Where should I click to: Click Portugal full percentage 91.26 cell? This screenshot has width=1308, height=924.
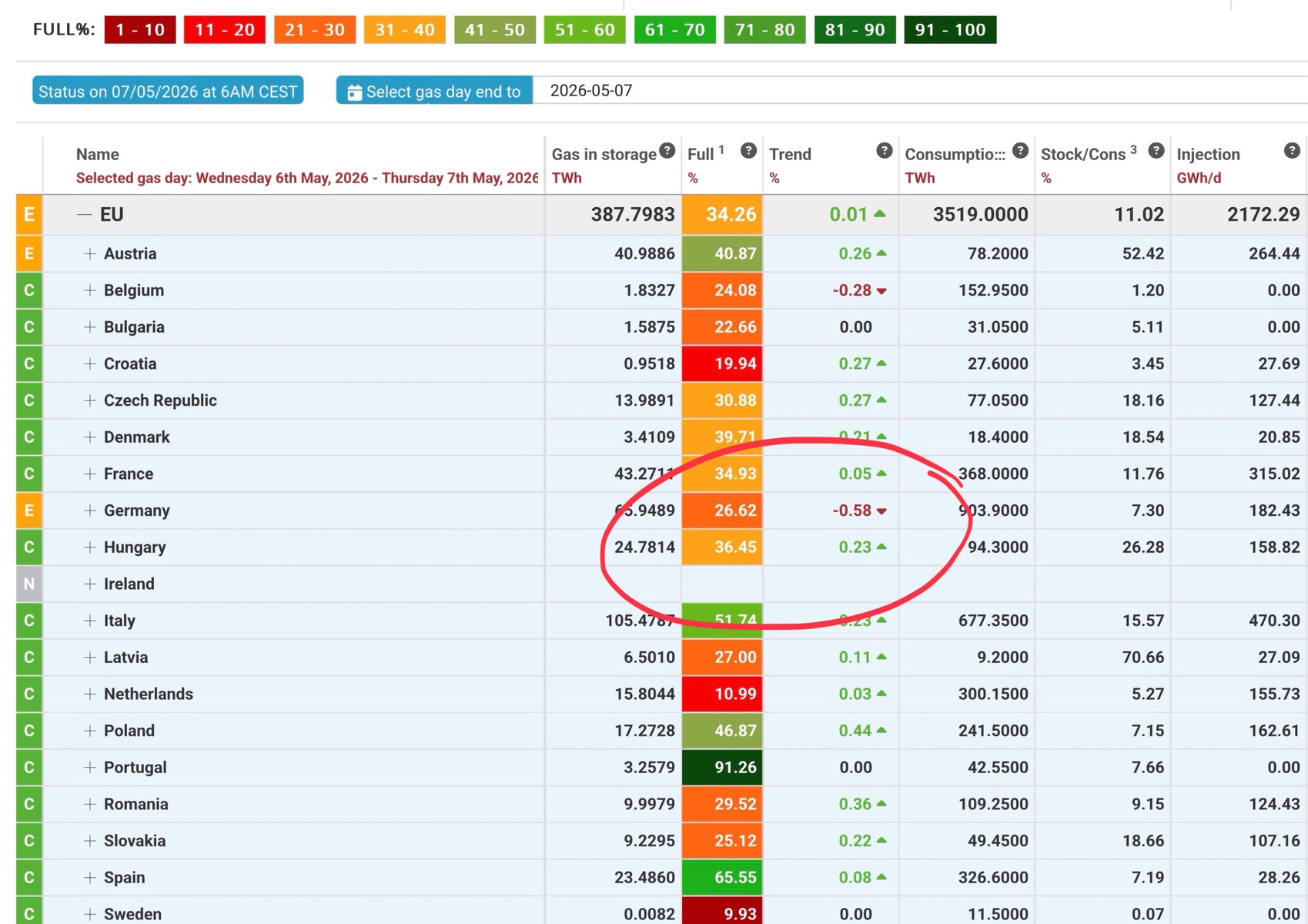click(722, 767)
